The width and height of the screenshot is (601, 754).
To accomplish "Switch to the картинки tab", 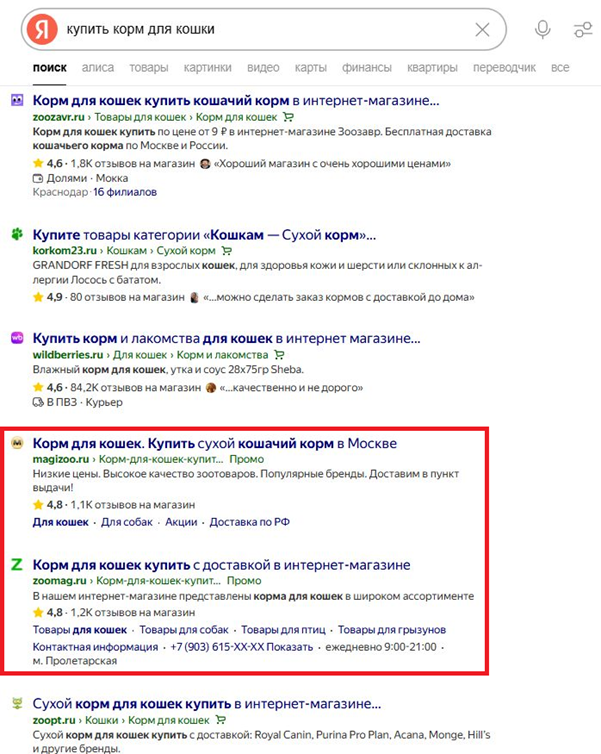I will point(207,68).
